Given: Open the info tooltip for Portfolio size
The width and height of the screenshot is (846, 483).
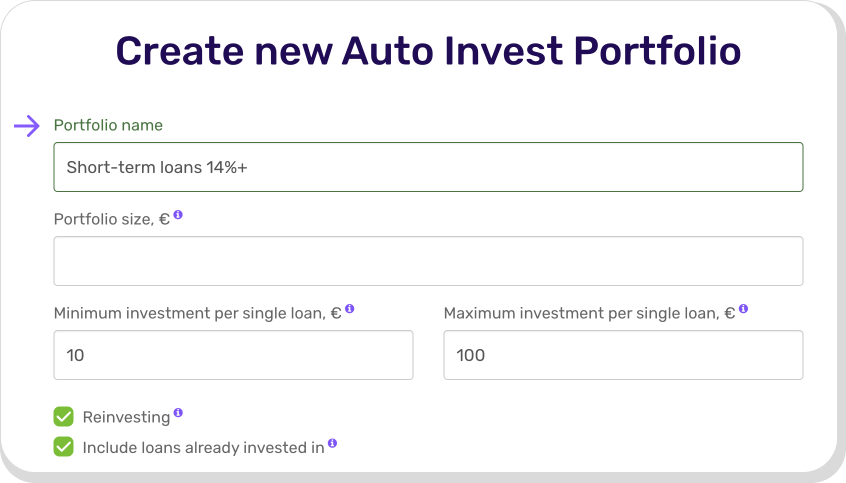Looking at the screenshot, I should (x=178, y=215).
